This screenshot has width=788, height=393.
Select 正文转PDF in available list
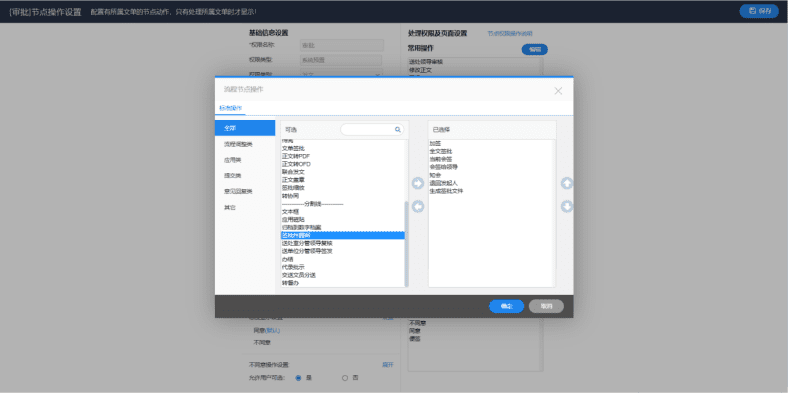pos(342,156)
